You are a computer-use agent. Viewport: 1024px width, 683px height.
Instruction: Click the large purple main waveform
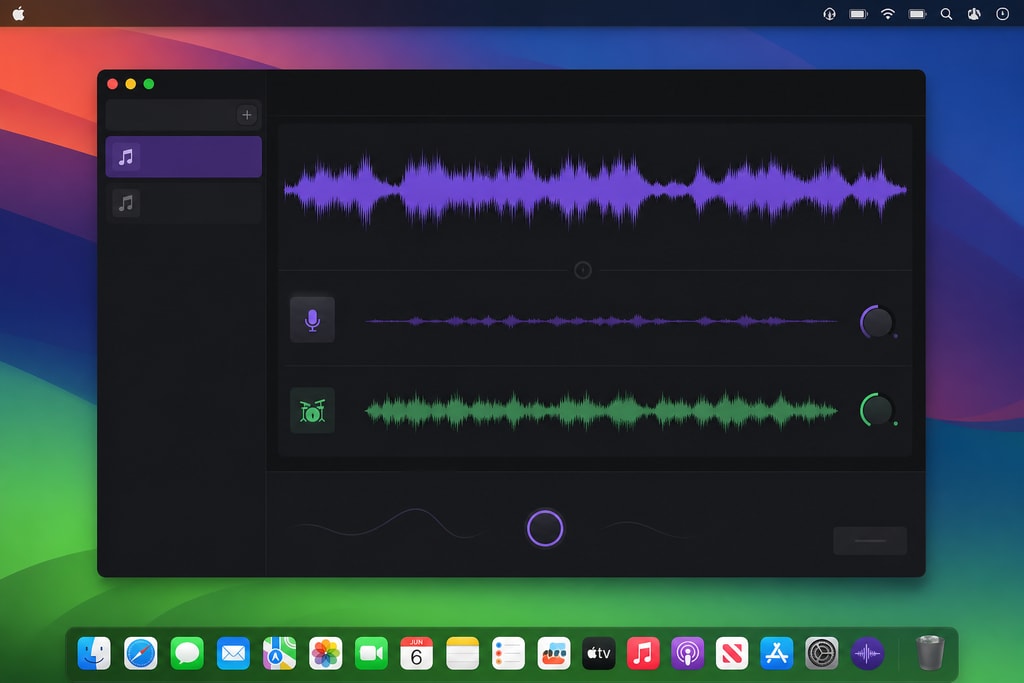click(596, 190)
